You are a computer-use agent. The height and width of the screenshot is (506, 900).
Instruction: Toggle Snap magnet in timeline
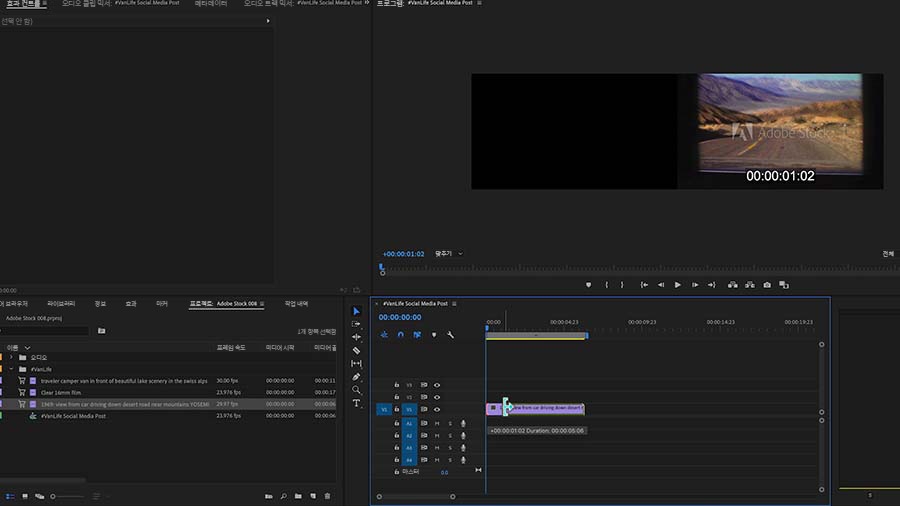401,334
